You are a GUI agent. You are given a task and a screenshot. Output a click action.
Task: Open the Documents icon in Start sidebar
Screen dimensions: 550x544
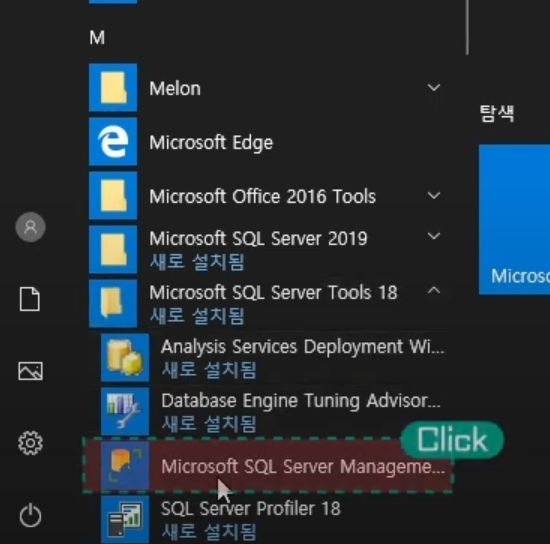[x=30, y=299]
